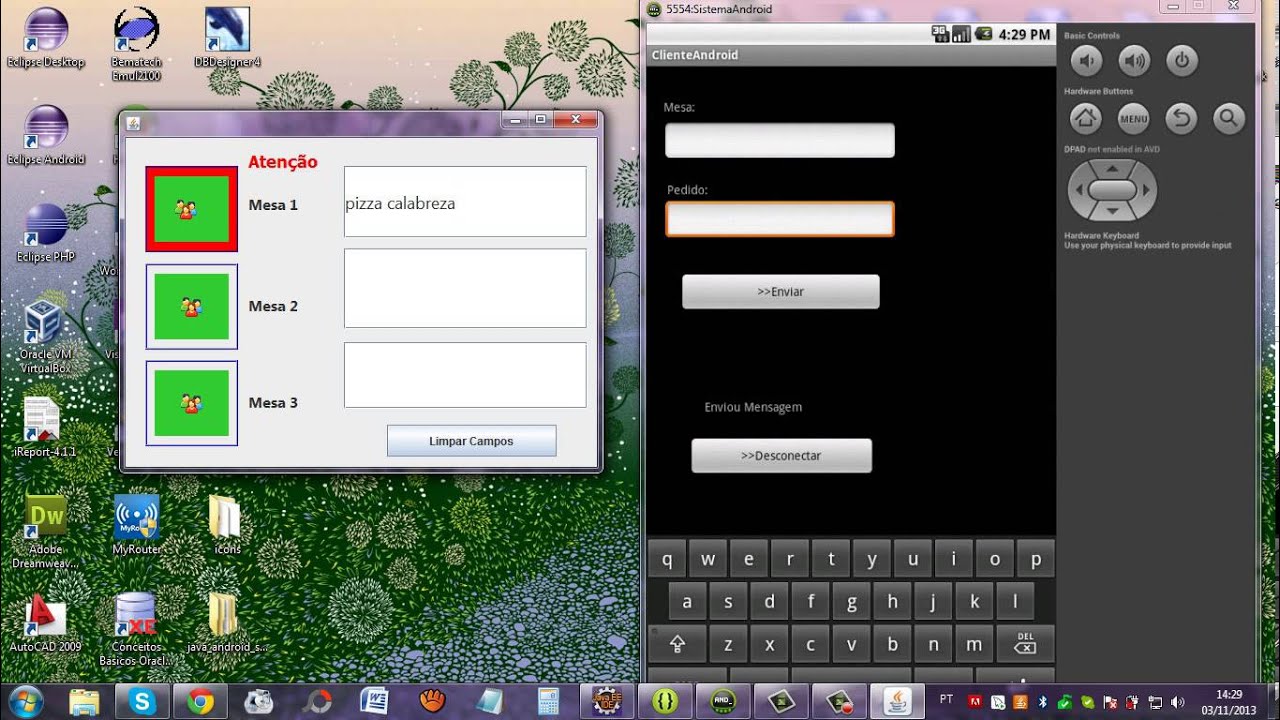Open Eclipse PHP desktop shortcut
This screenshot has height=720, width=1280.
[x=46, y=232]
